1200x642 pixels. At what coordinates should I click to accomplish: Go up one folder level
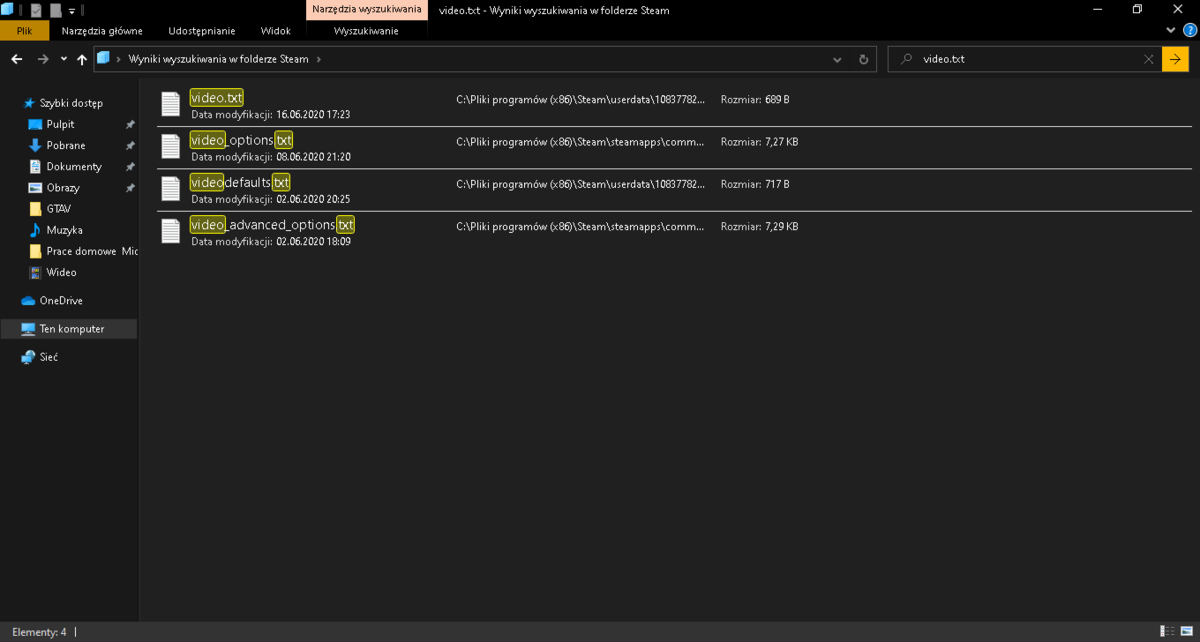[x=82, y=59]
